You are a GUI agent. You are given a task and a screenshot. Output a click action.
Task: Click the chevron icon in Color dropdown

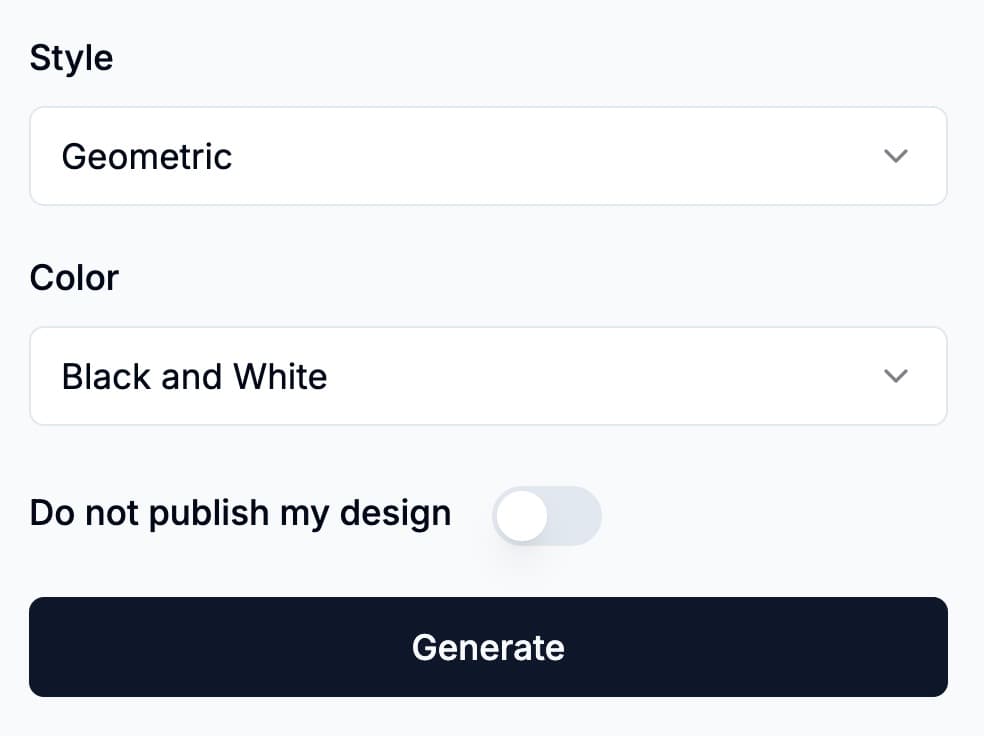[x=896, y=376]
